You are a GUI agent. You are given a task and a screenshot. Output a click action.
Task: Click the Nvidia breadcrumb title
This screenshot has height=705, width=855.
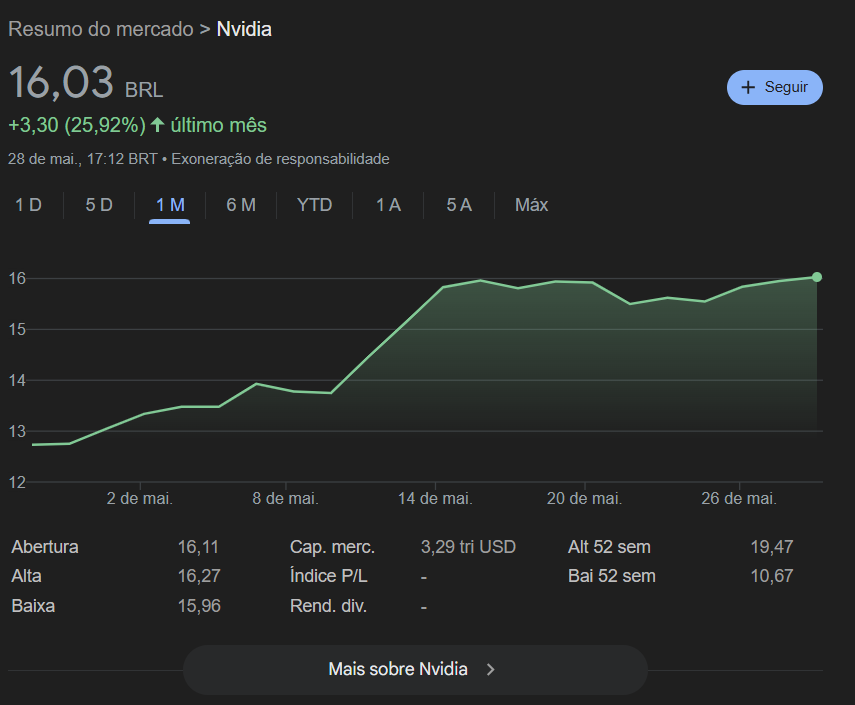[244, 29]
